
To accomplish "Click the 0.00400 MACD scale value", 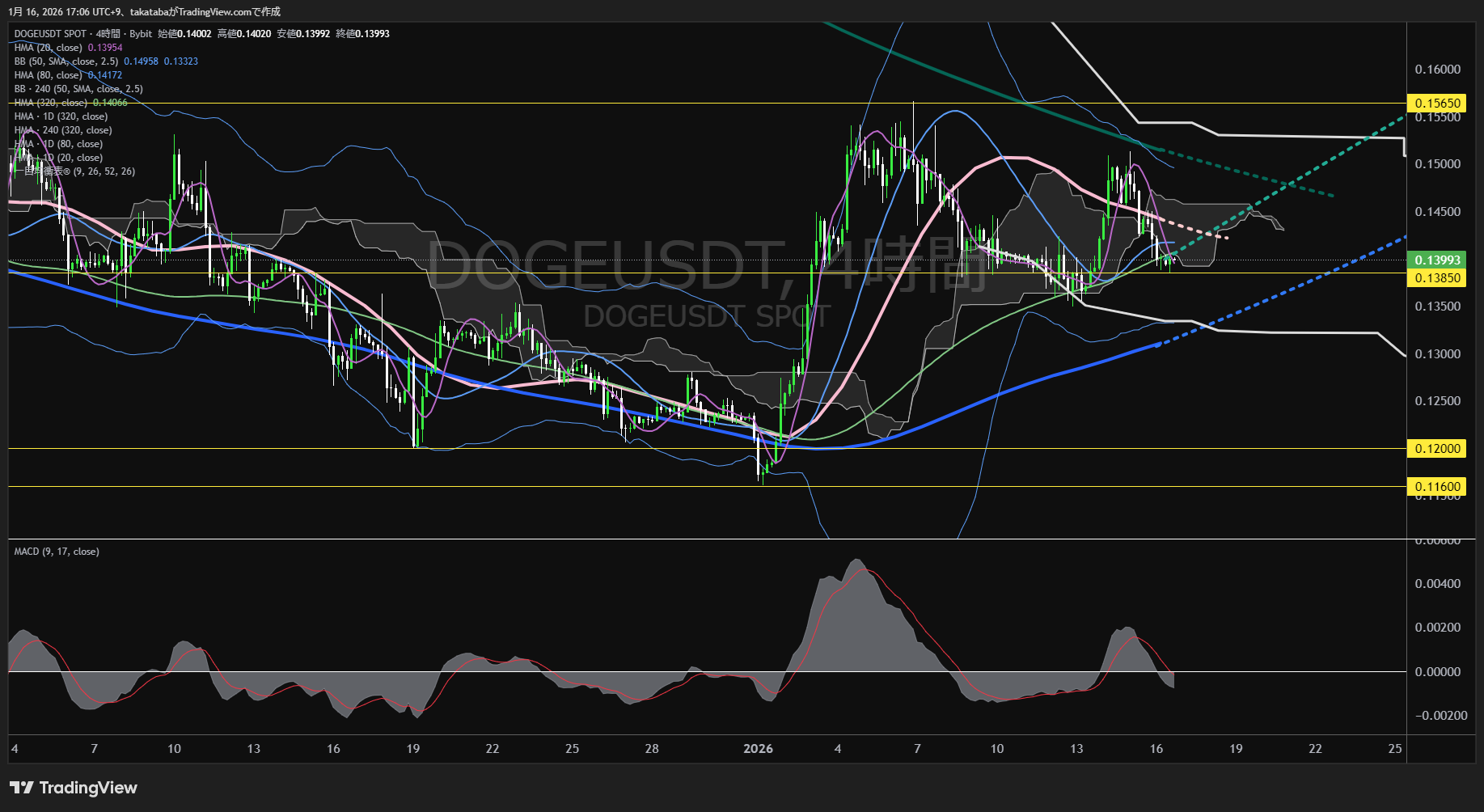I will tap(1437, 584).
